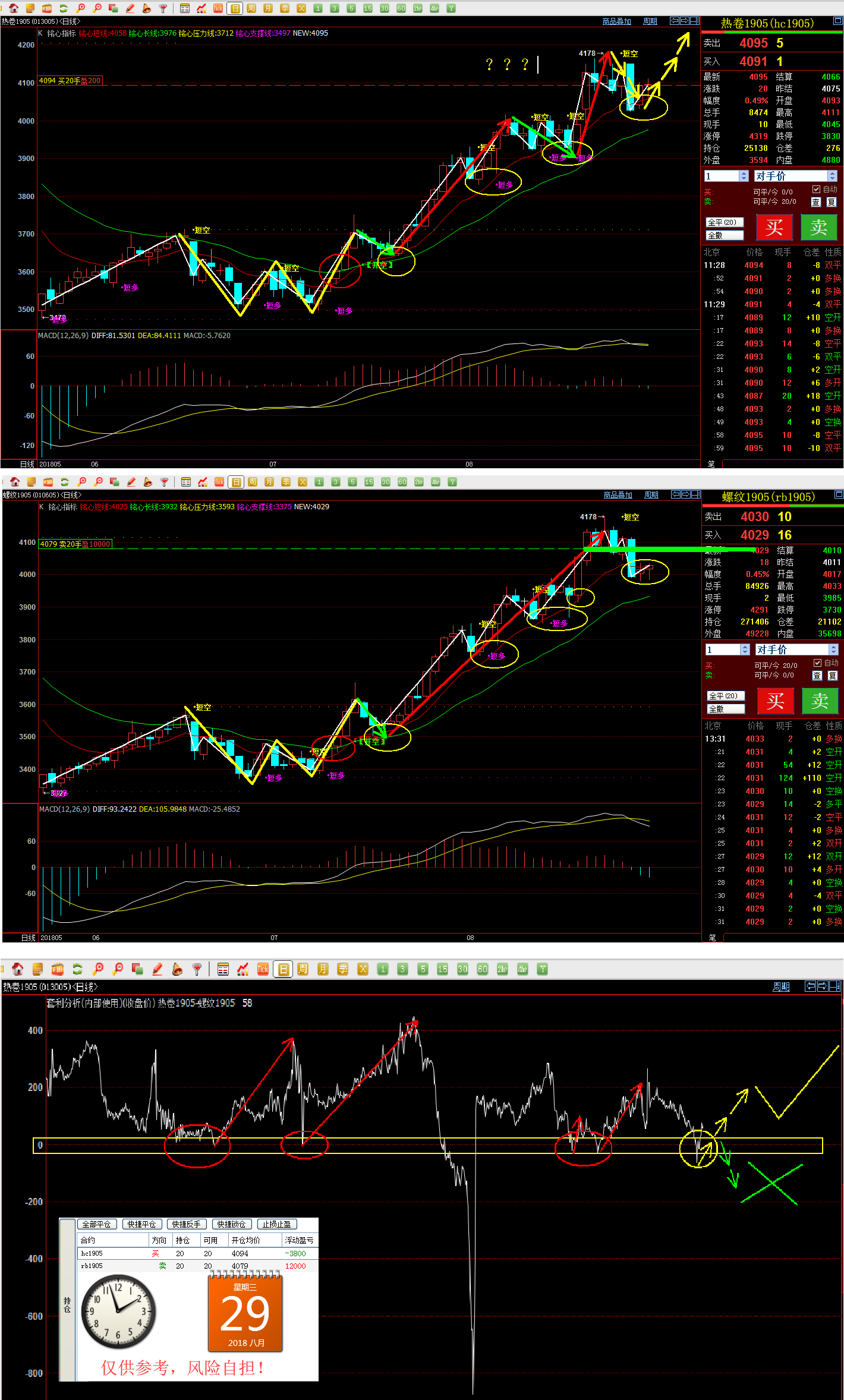The height and width of the screenshot is (1400, 844).
Task: Open chart analysis icon in top toolbar
Action: pyautogui.click(x=201, y=8)
